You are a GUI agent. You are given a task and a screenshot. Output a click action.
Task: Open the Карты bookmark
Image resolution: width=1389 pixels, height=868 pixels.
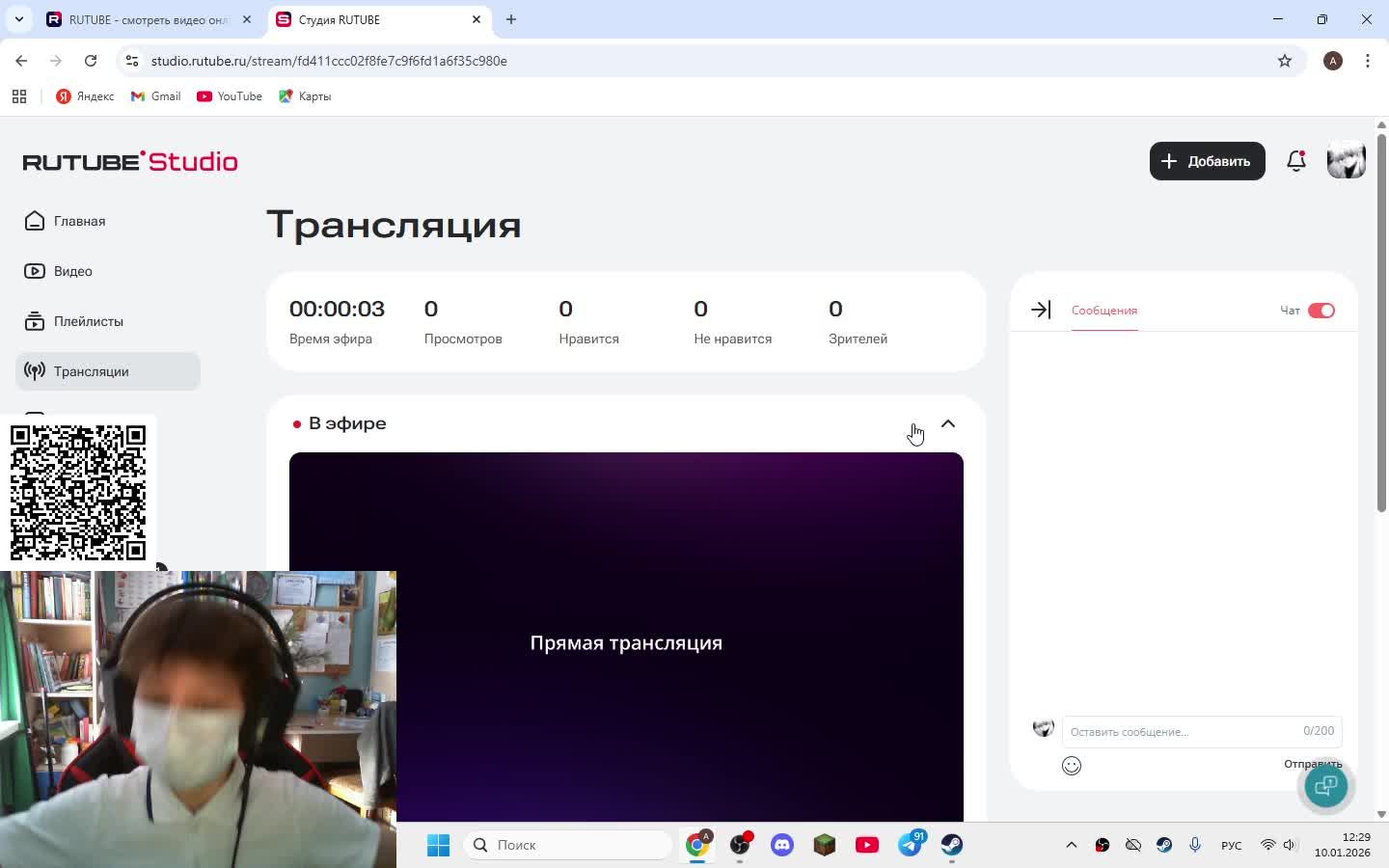pyautogui.click(x=305, y=96)
